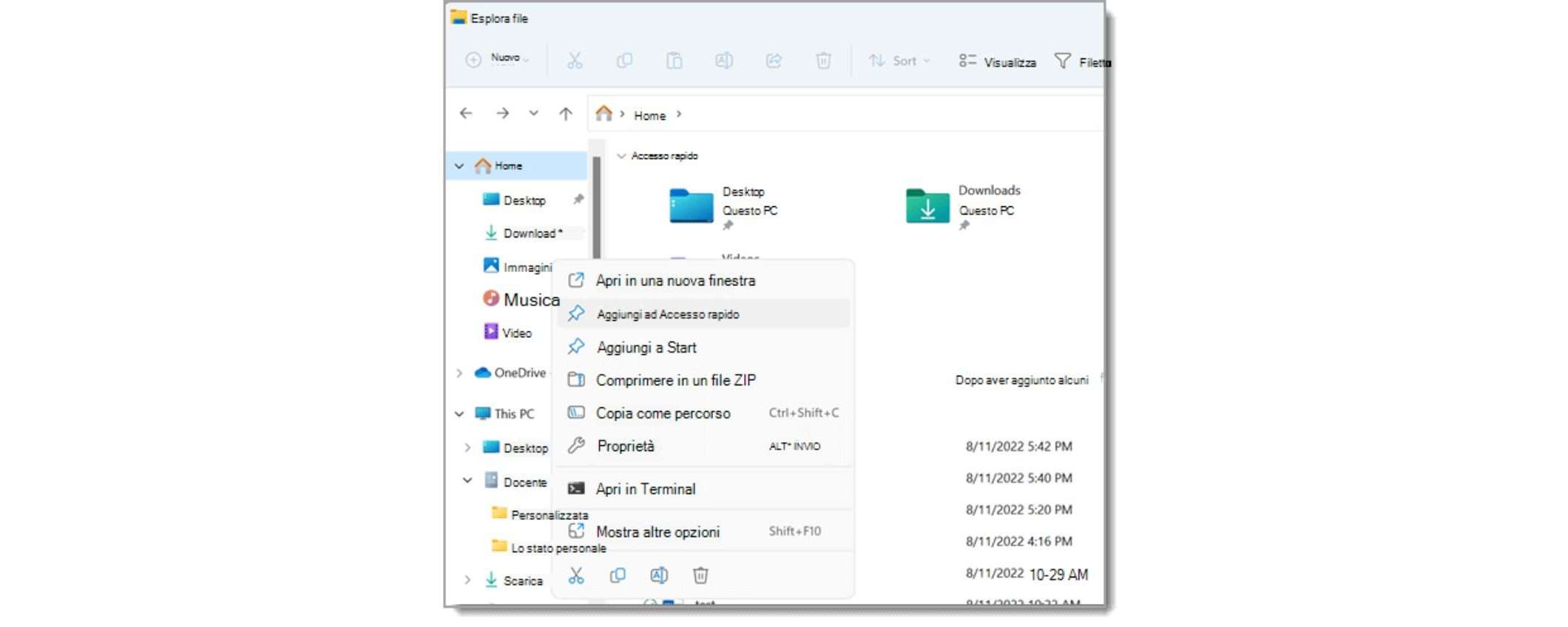Select Musica in the navigation pane
The height and width of the screenshot is (627, 1568).
click(x=530, y=299)
